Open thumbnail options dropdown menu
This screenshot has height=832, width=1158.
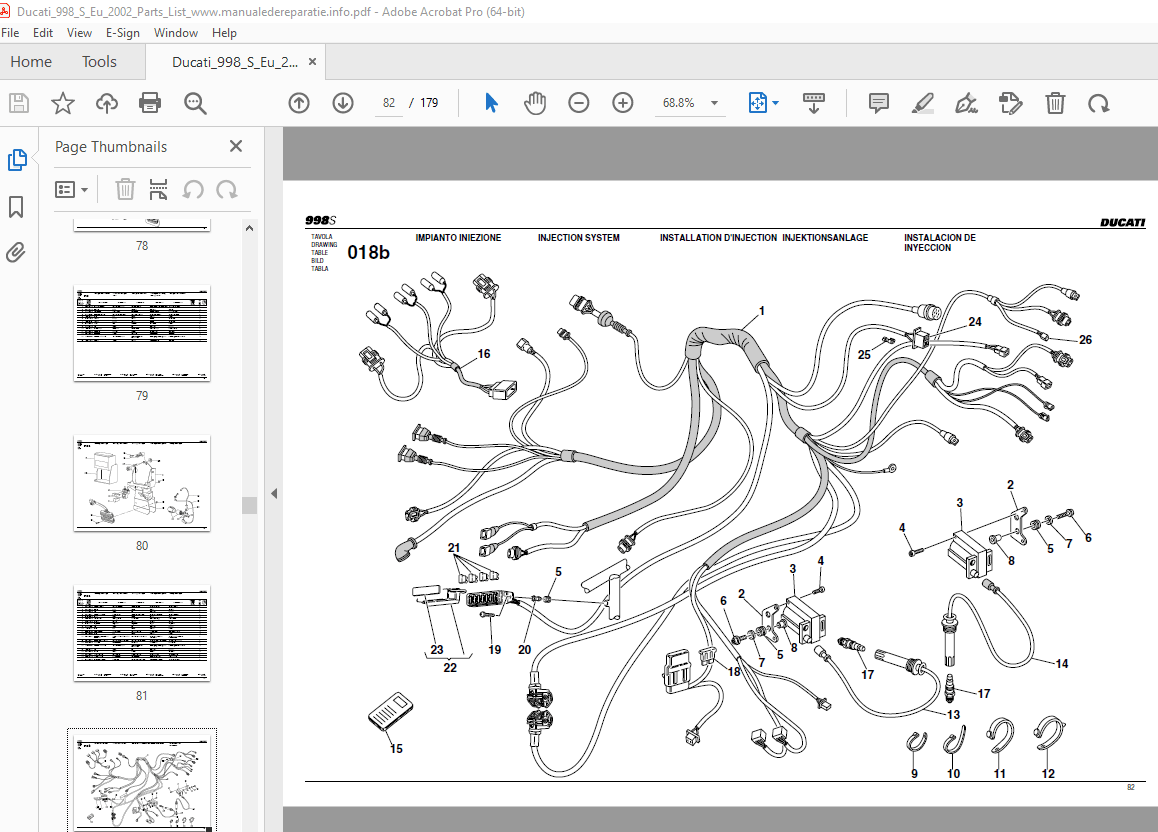pyautogui.click(x=72, y=189)
